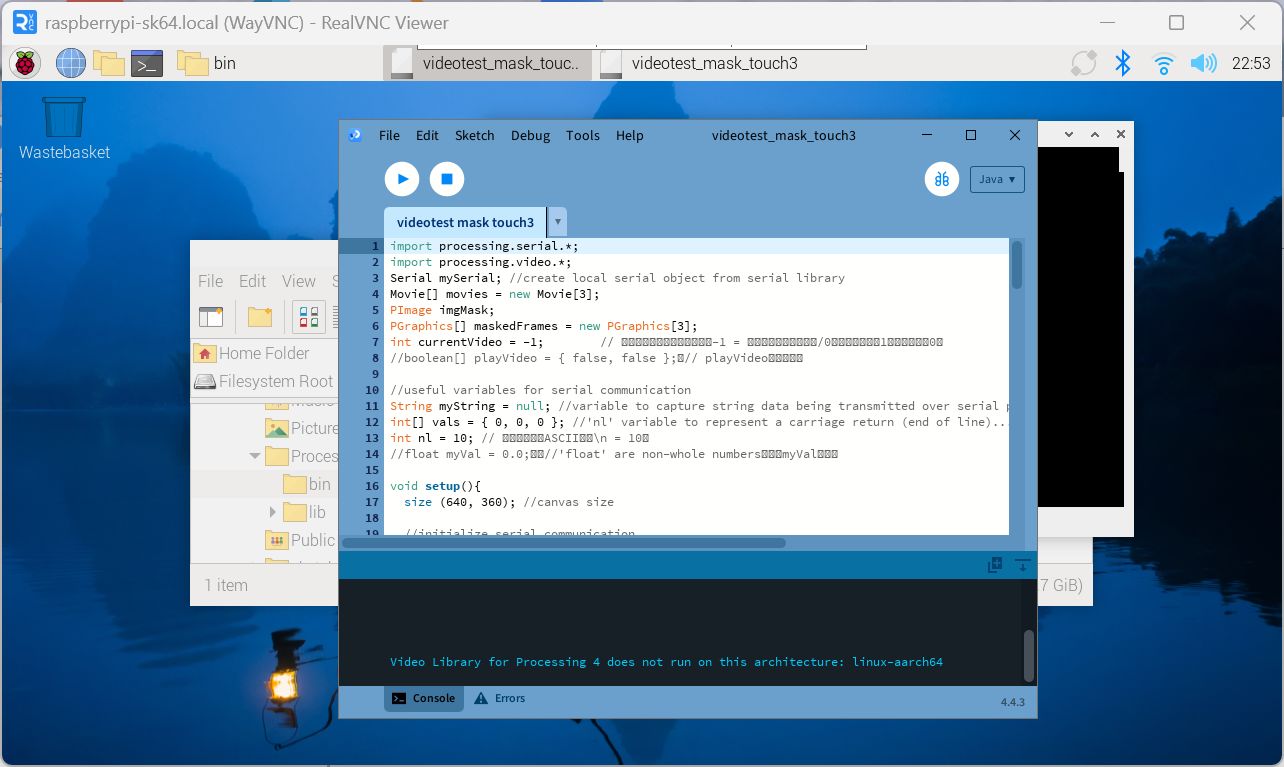
Task: Toggle icon view in the file manager toolbar
Action: [x=309, y=317]
